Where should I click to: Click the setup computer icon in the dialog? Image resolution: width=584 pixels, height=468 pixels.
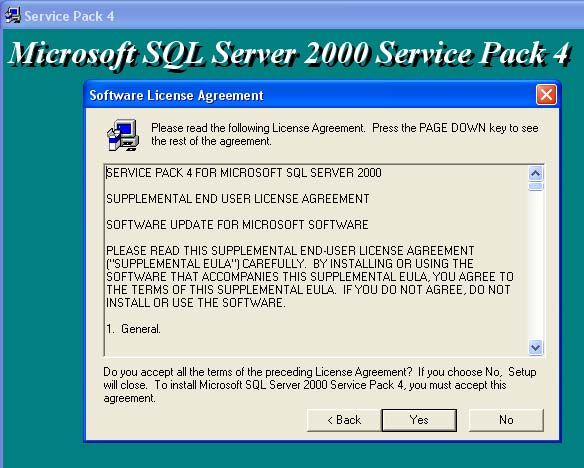click(123, 135)
